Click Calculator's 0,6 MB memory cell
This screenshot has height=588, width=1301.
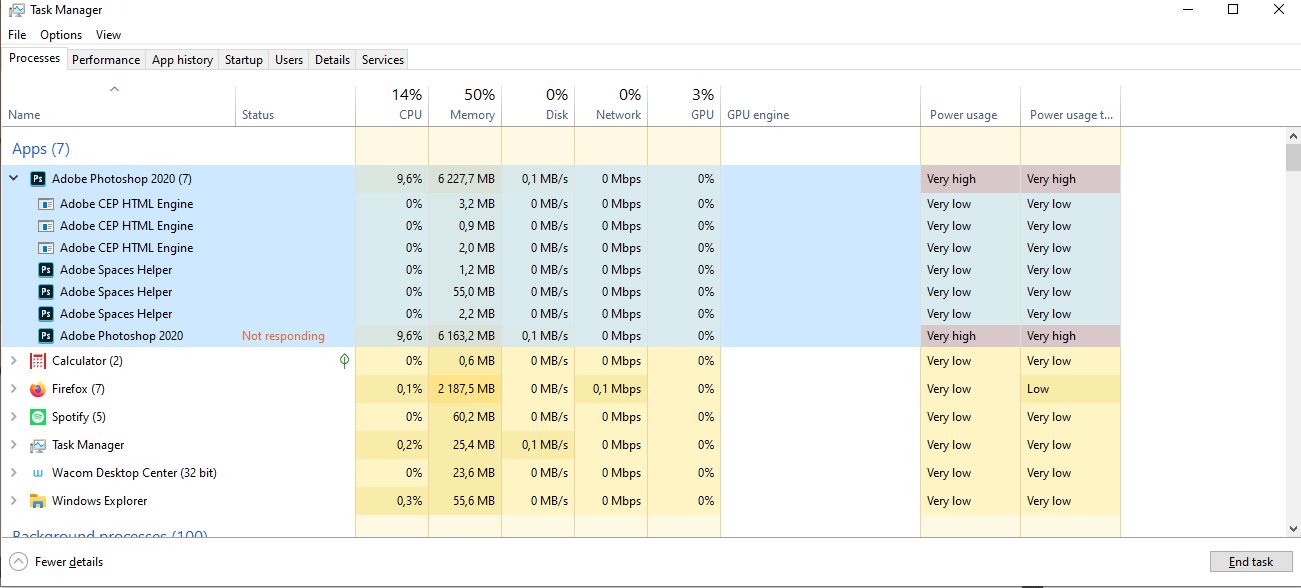(x=465, y=361)
